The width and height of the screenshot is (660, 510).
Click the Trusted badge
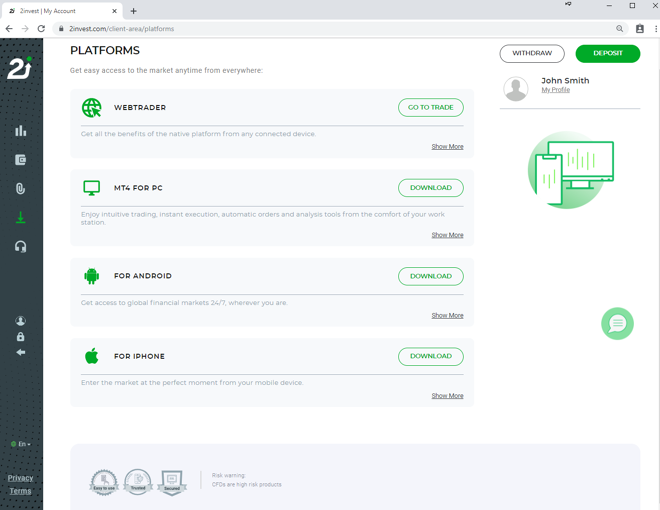(138, 482)
